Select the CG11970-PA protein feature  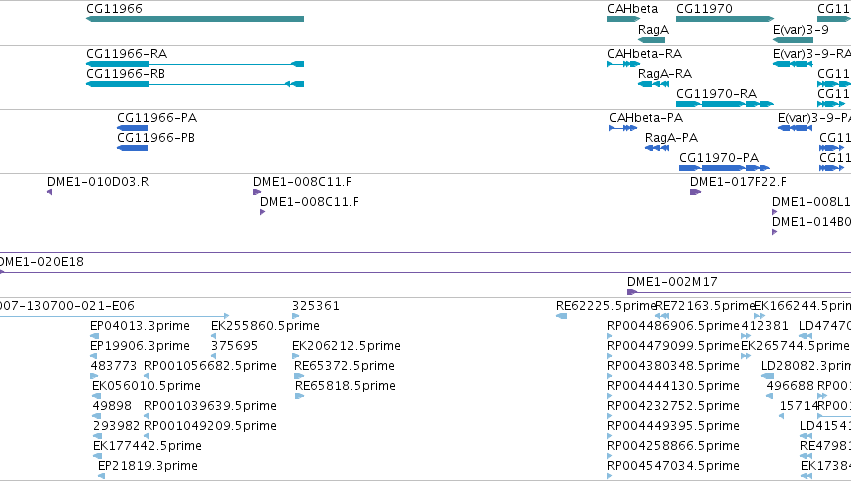coord(725,168)
